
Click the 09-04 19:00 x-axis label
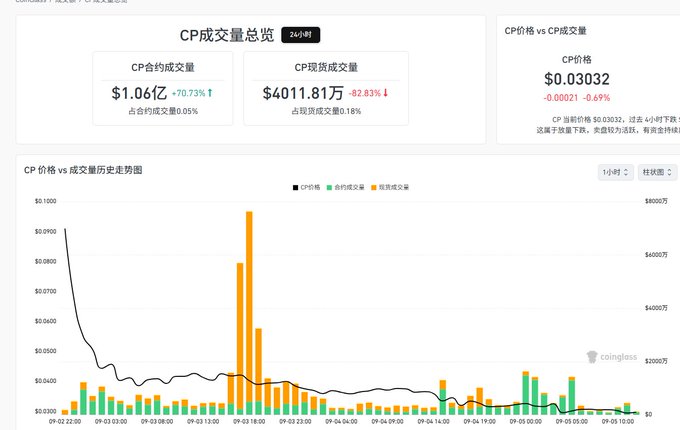click(479, 421)
